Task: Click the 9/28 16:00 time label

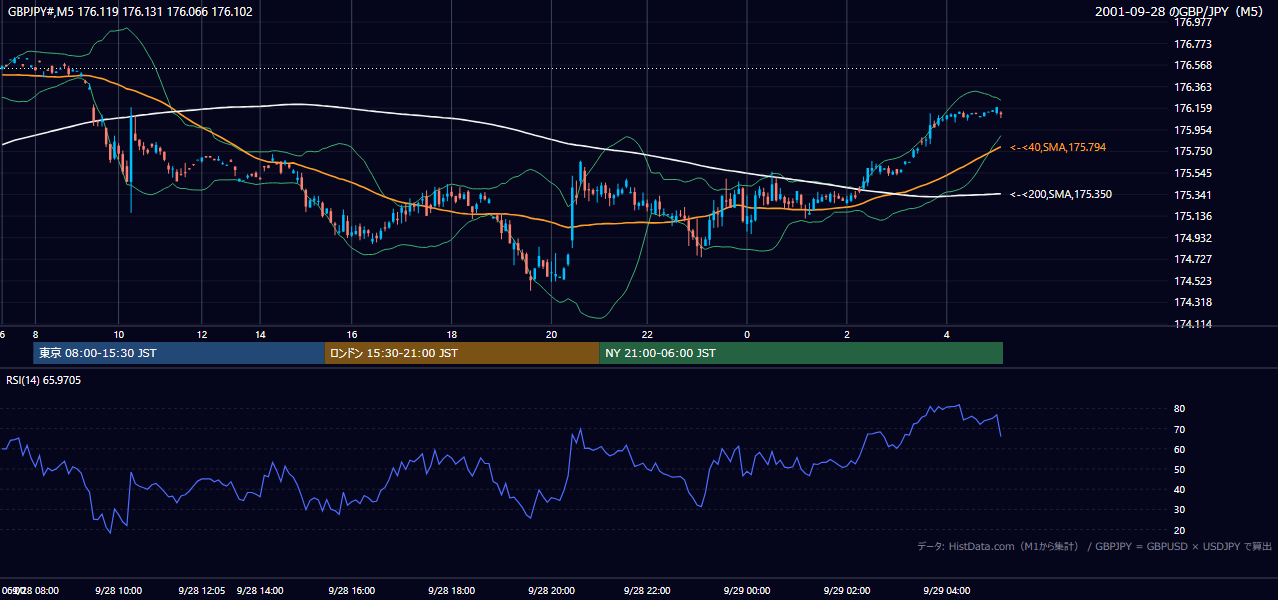Action: coord(351,591)
